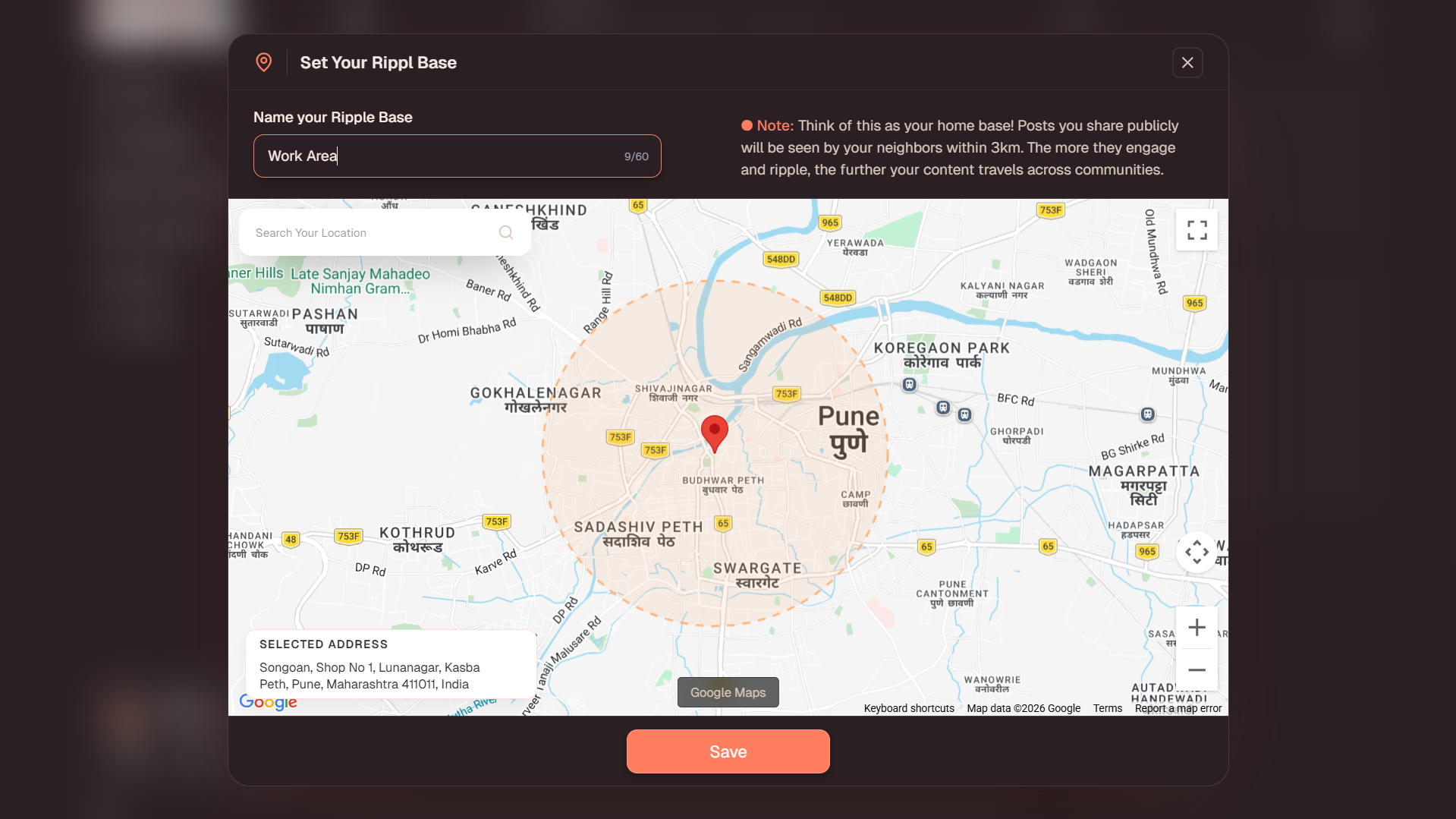Click the Camp label on the map
This screenshot has width=1456, height=819.
(x=855, y=499)
